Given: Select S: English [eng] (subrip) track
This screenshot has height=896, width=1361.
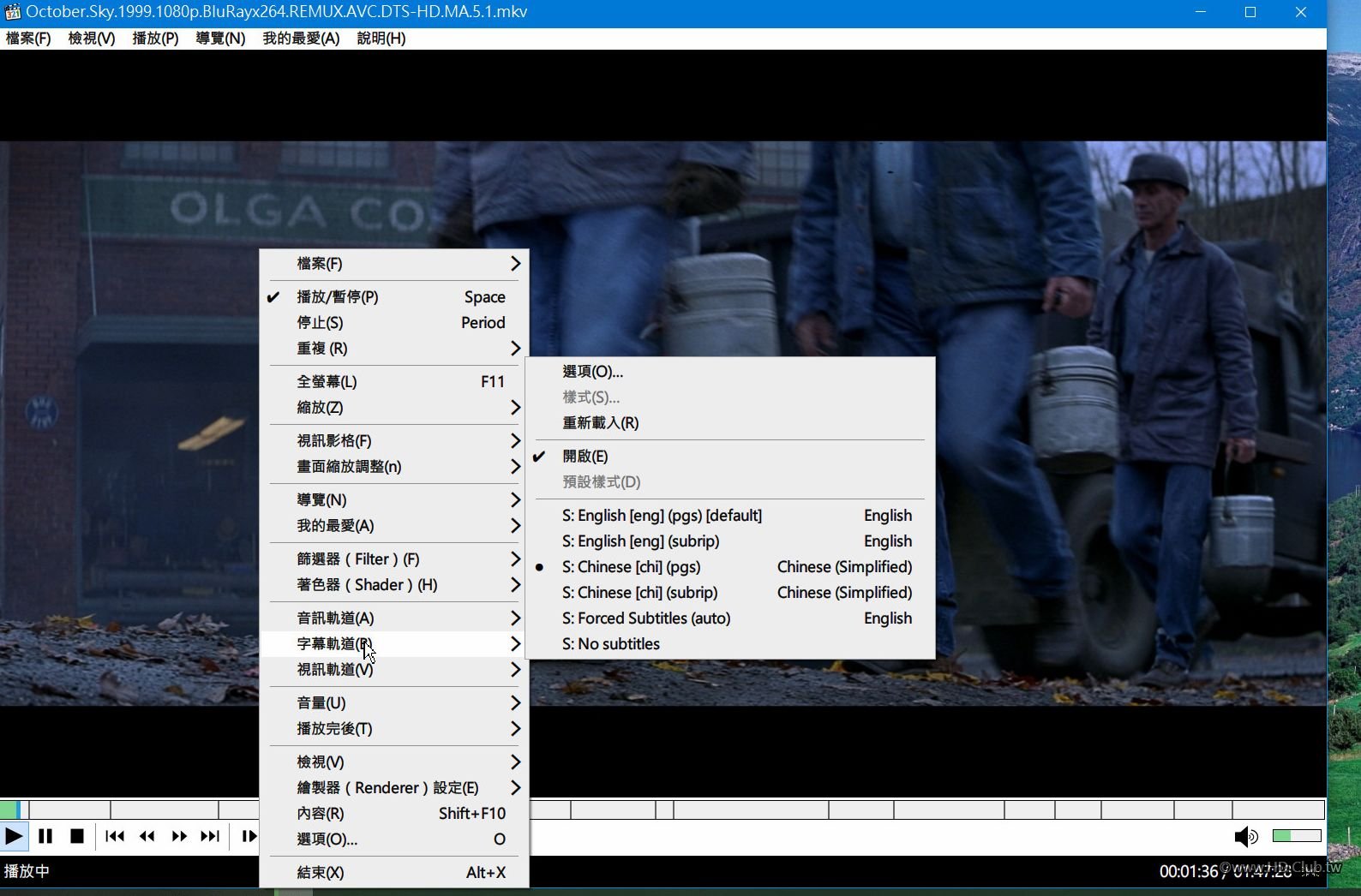Looking at the screenshot, I should (730, 541).
